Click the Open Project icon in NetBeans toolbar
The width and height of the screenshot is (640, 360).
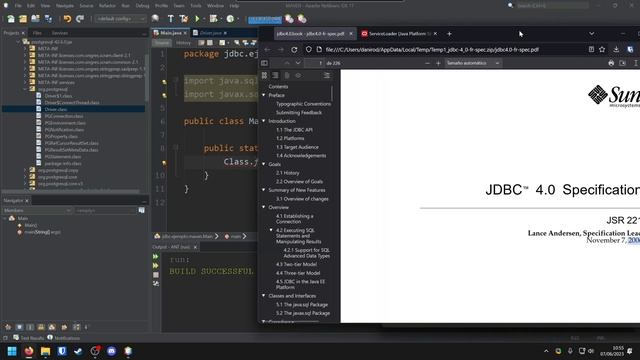(36, 19)
